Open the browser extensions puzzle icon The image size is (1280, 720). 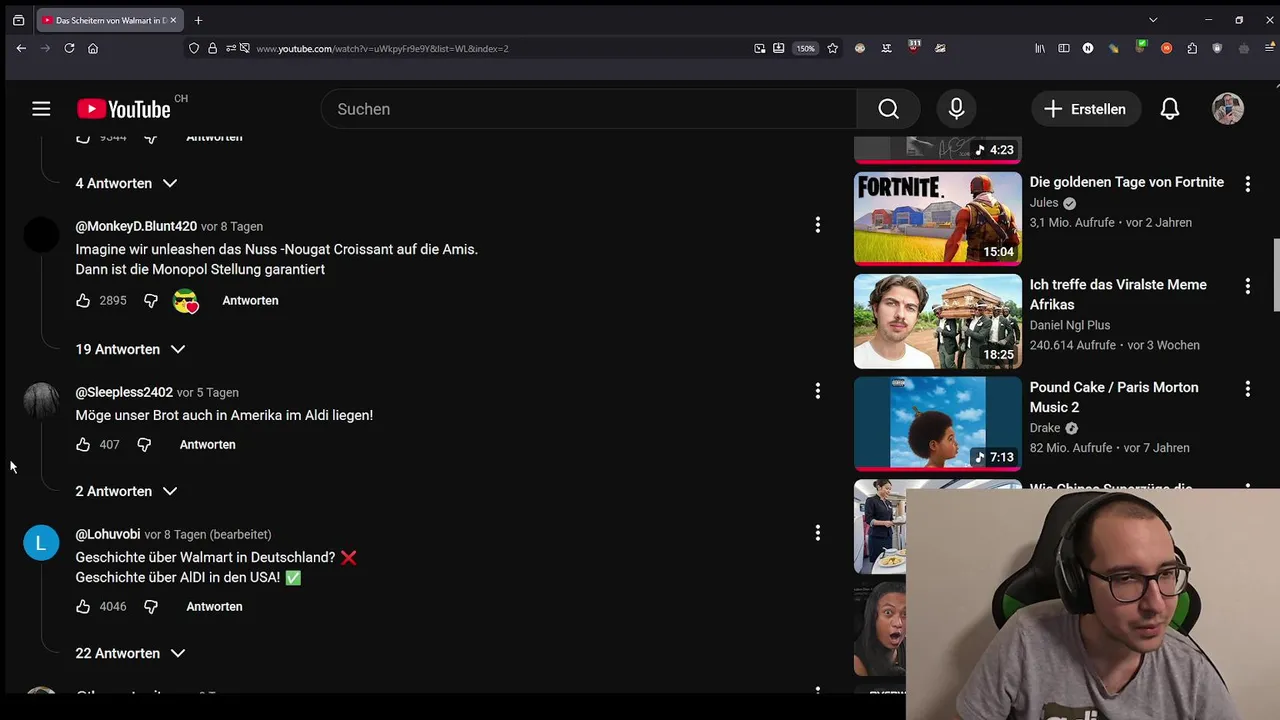coord(1192,48)
